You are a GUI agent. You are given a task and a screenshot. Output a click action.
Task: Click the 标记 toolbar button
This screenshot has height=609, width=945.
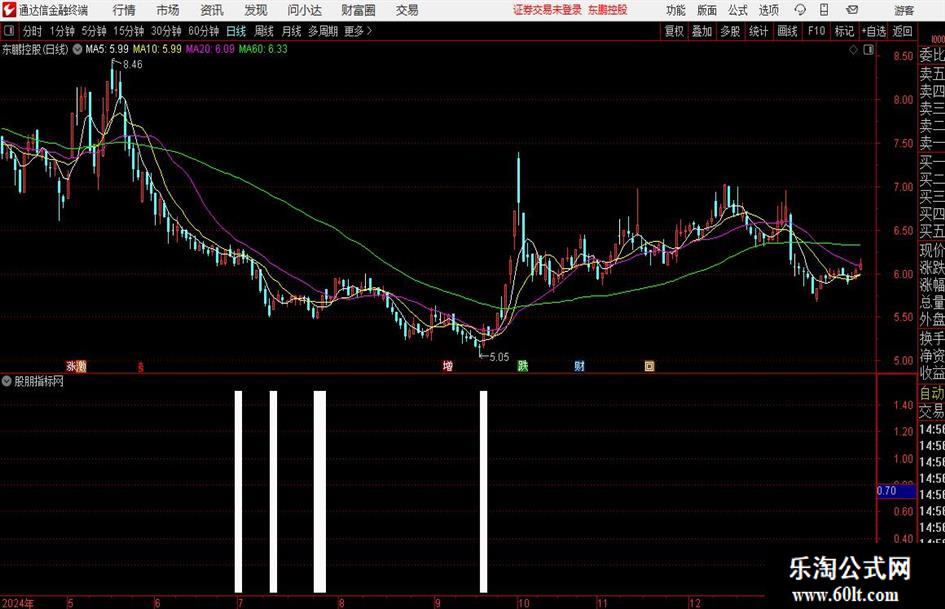click(x=844, y=31)
